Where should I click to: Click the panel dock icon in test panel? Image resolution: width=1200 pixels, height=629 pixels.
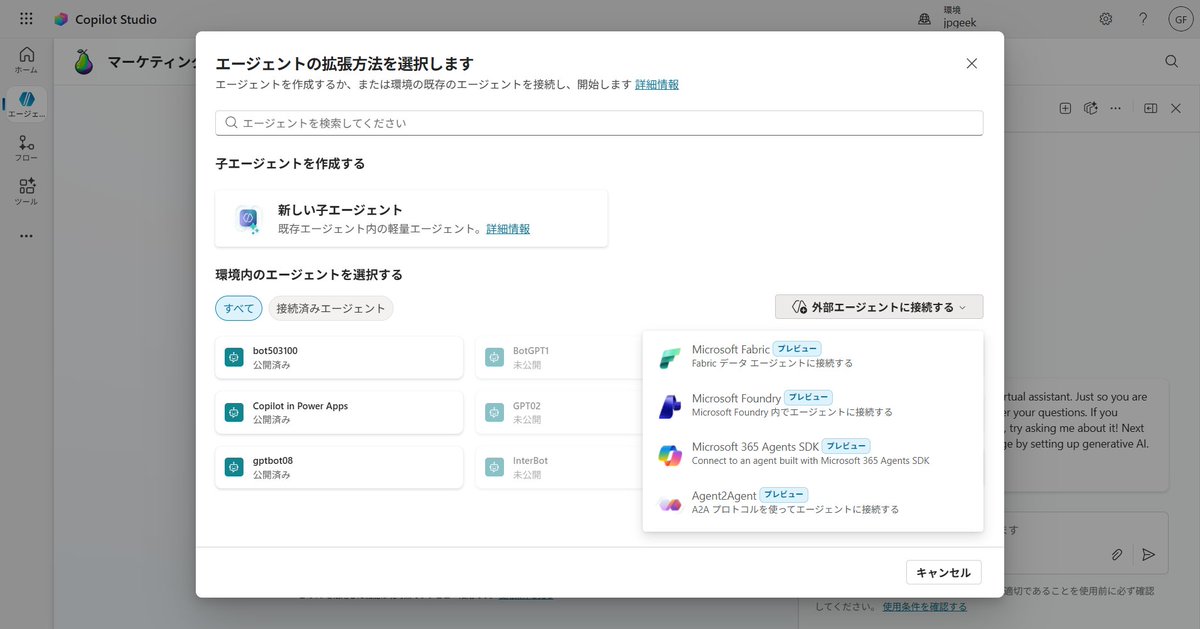(1150, 108)
